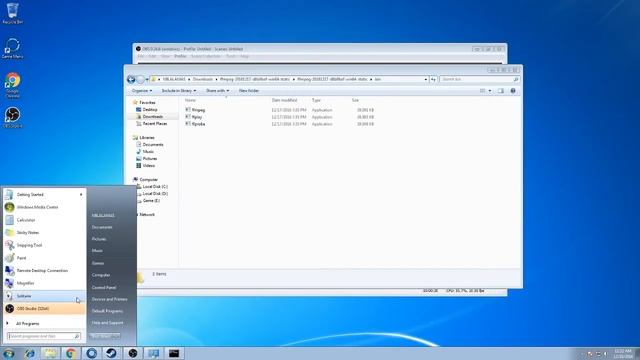Click the taskbar clock in the system tray
The width and height of the screenshot is (640, 360).
(x=622, y=353)
